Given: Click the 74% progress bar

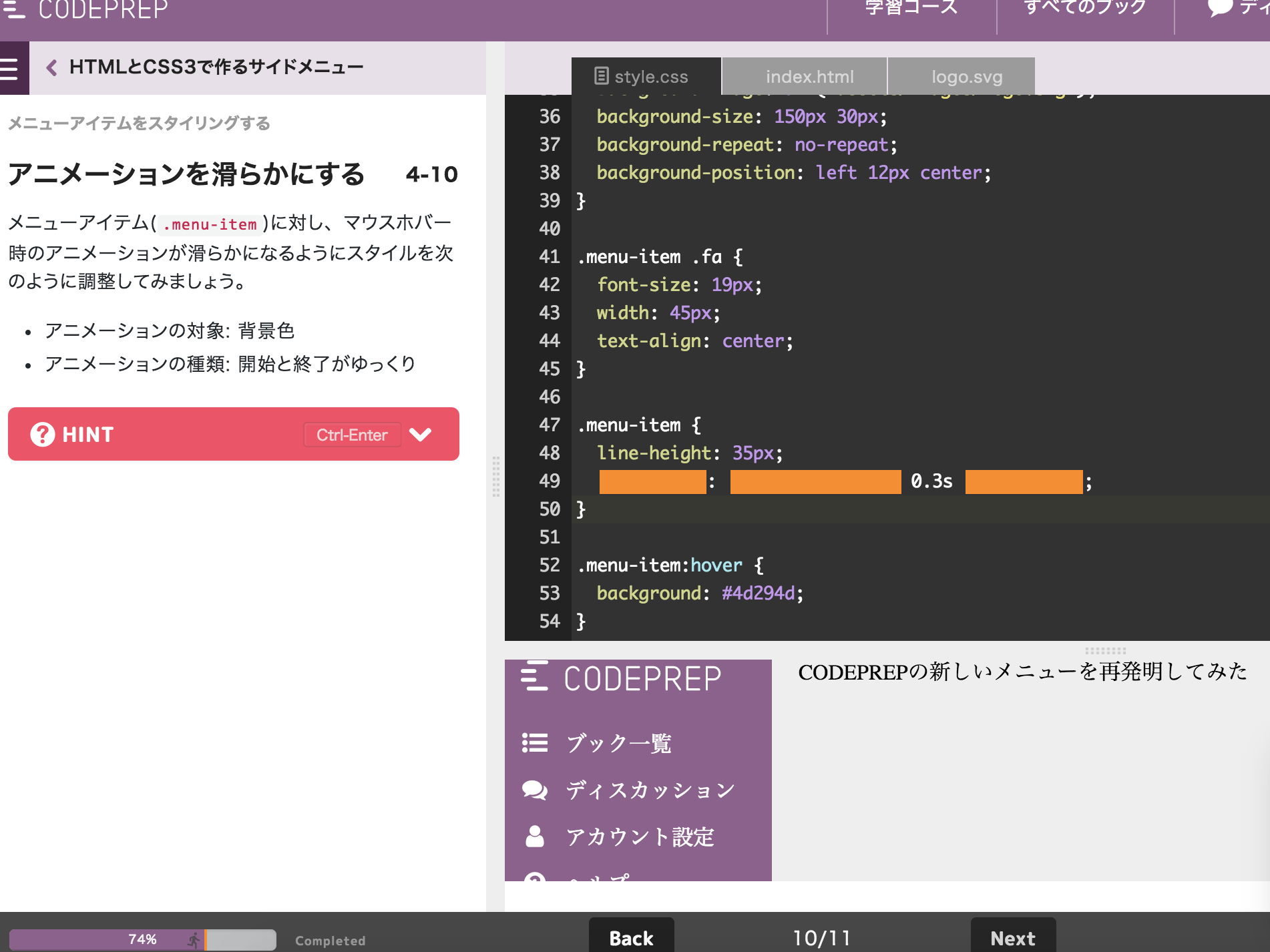Looking at the screenshot, I should (x=142, y=939).
